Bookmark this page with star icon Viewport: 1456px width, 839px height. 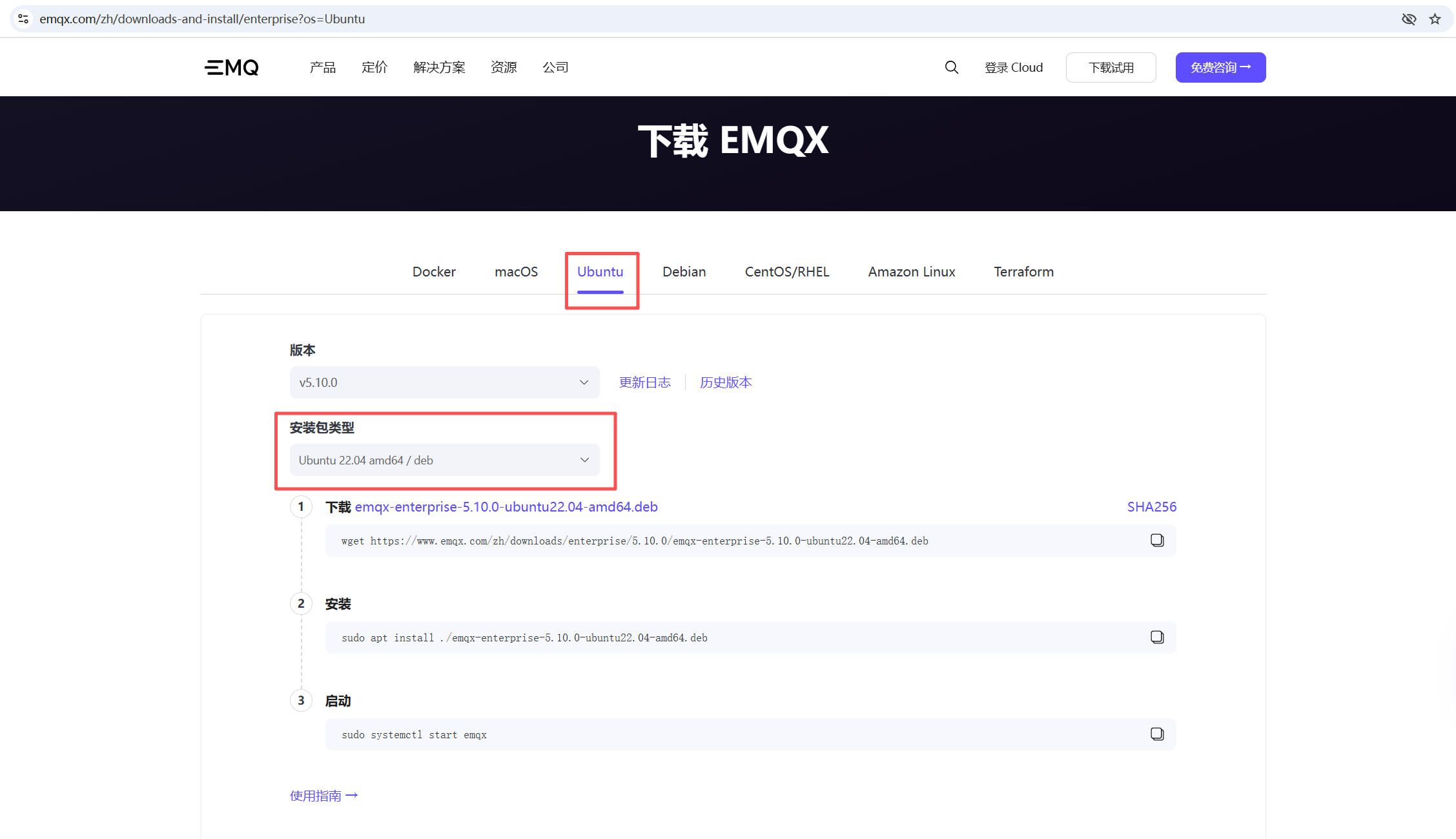(1435, 19)
